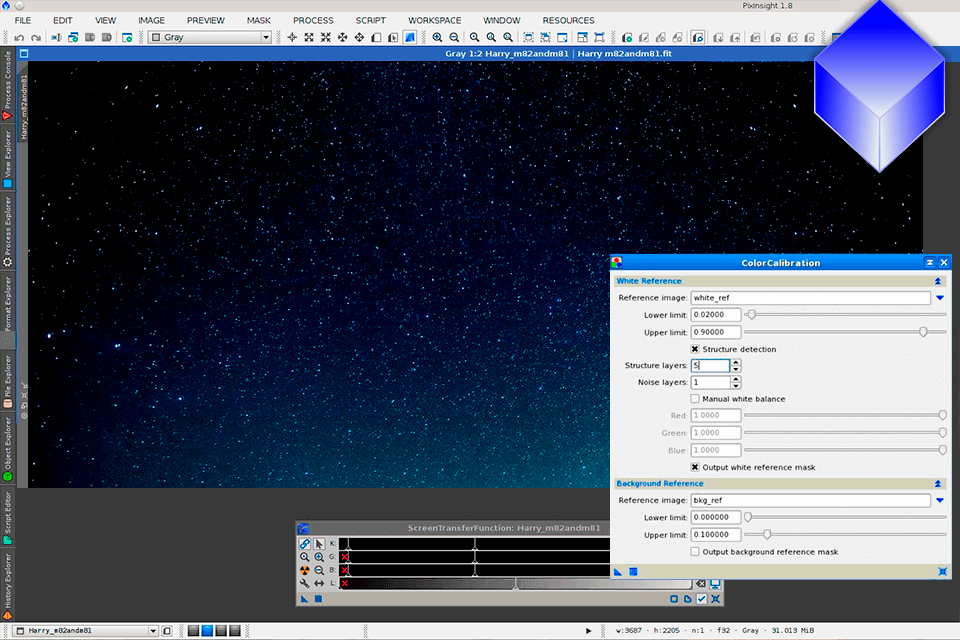Open the SCRIPT menu
The height and width of the screenshot is (640, 960).
coord(370,20)
